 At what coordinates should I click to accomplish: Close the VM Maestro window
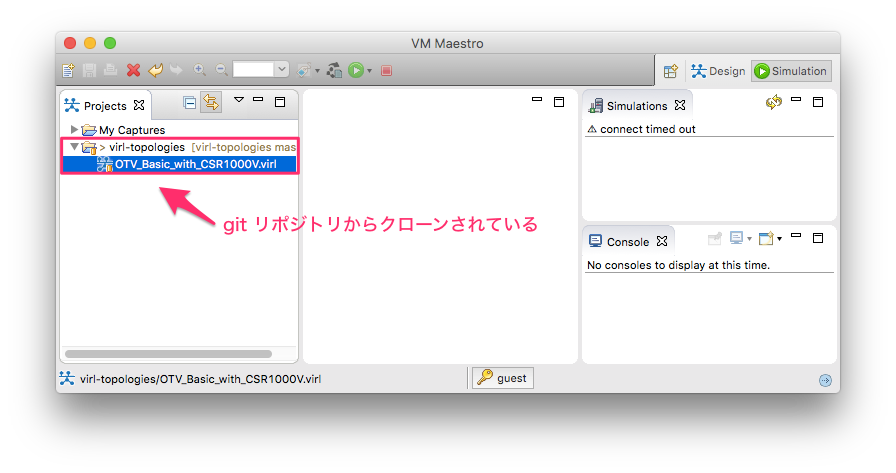(x=70, y=43)
